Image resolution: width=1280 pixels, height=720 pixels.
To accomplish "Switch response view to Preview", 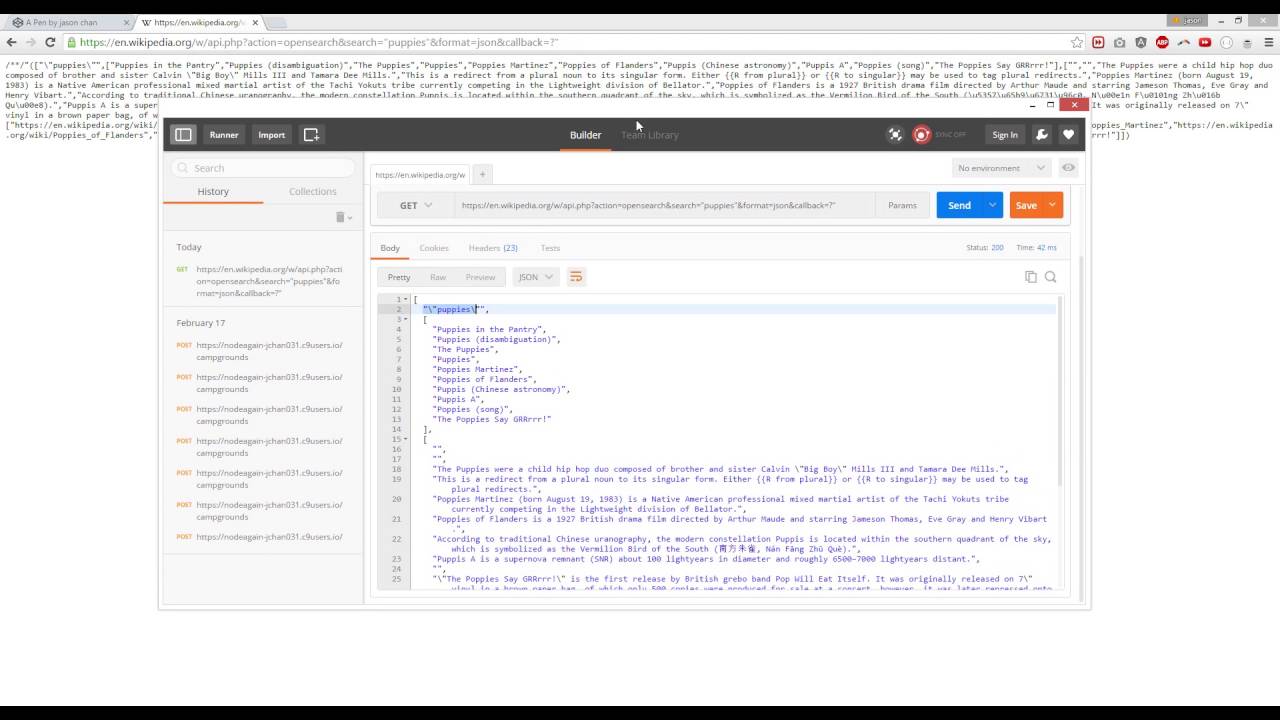I will [480, 277].
